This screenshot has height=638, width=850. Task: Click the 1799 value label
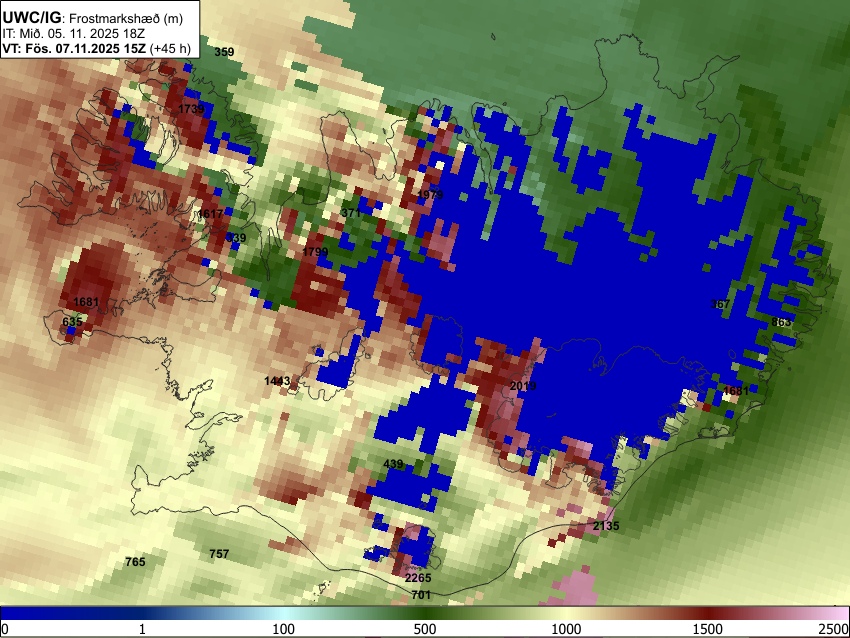click(x=315, y=252)
